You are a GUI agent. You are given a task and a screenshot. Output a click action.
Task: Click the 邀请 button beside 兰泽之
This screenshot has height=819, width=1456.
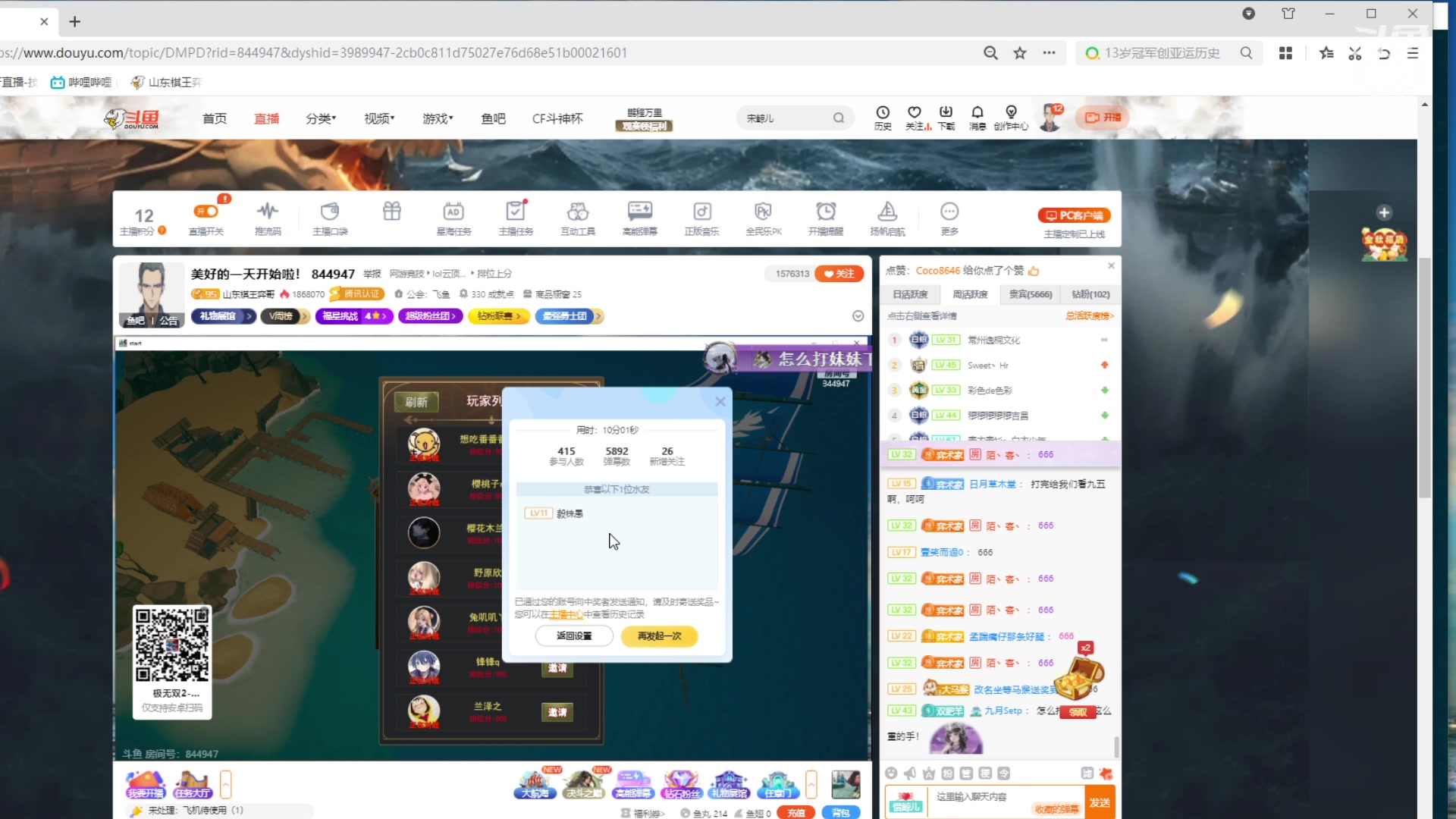tap(557, 712)
